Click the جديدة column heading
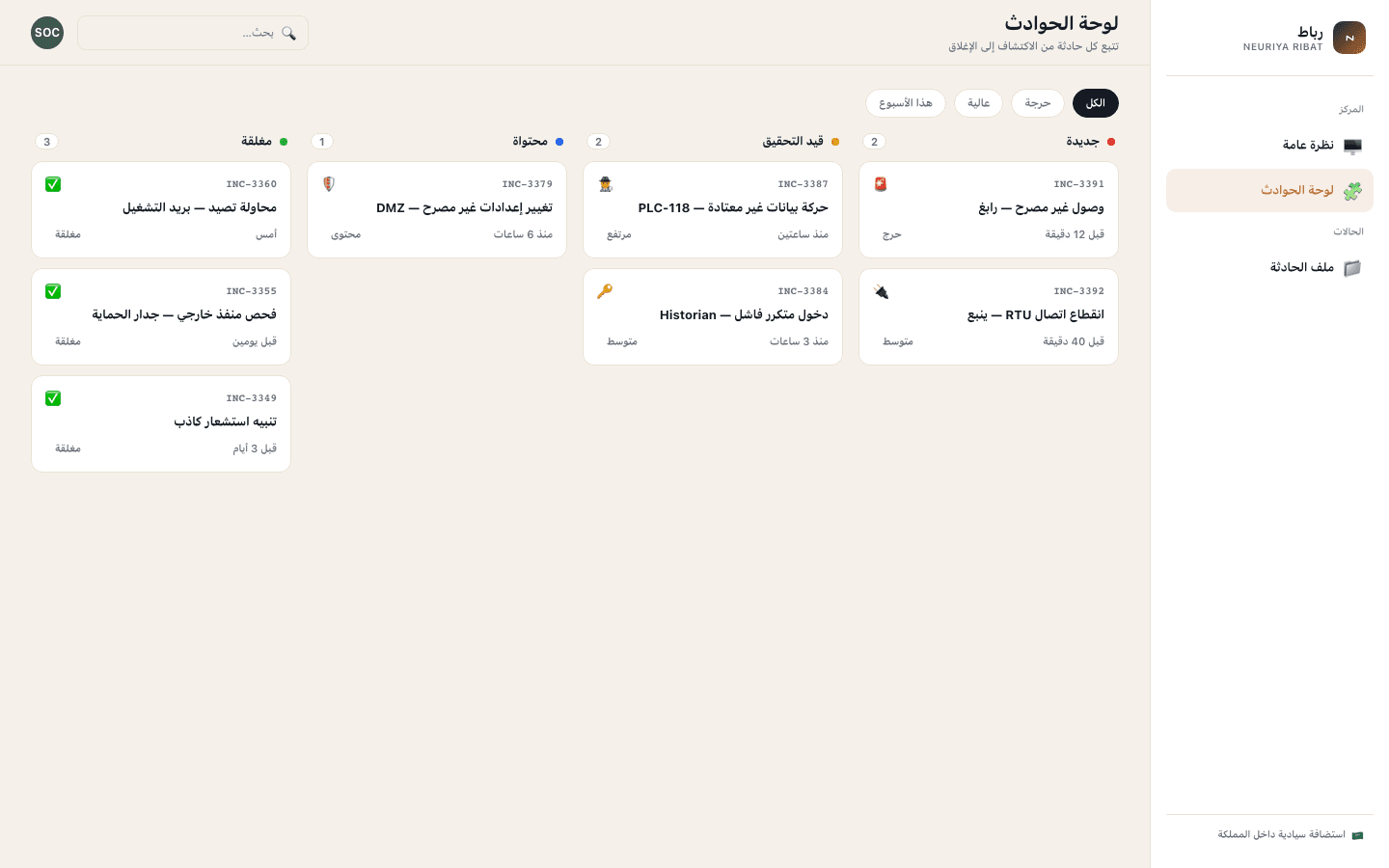Image resolution: width=1389 pixels, height=868 pixels. [x=1082, y=142]
